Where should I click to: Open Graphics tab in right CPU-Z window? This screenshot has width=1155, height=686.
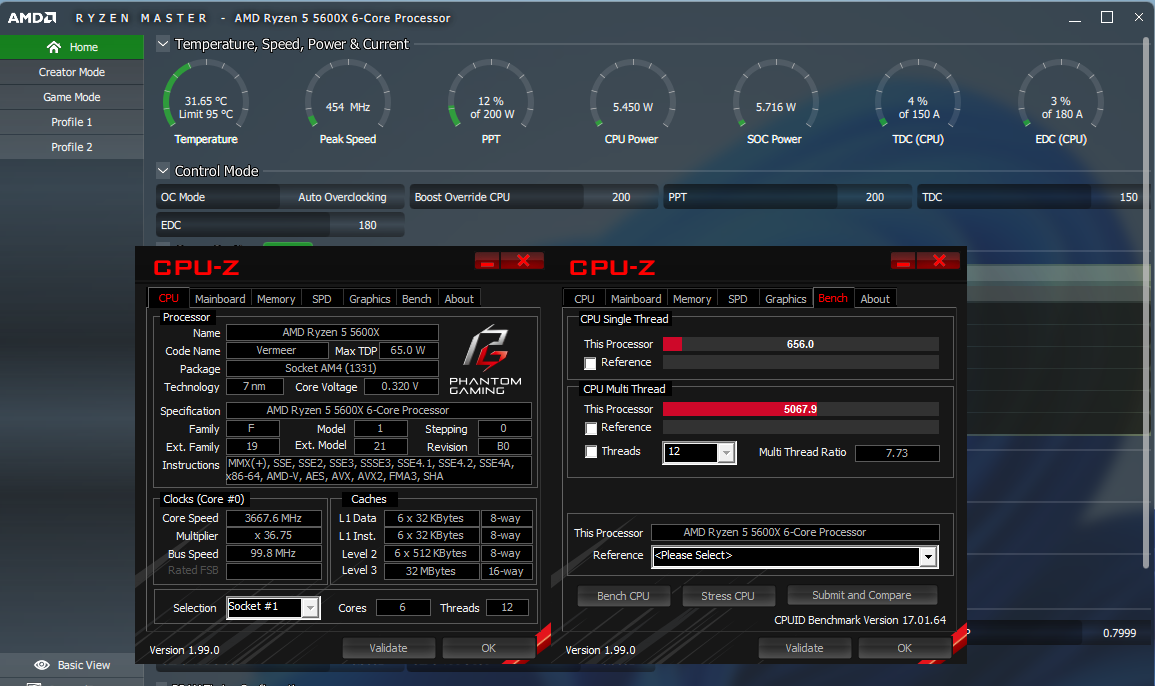(785, 298)
